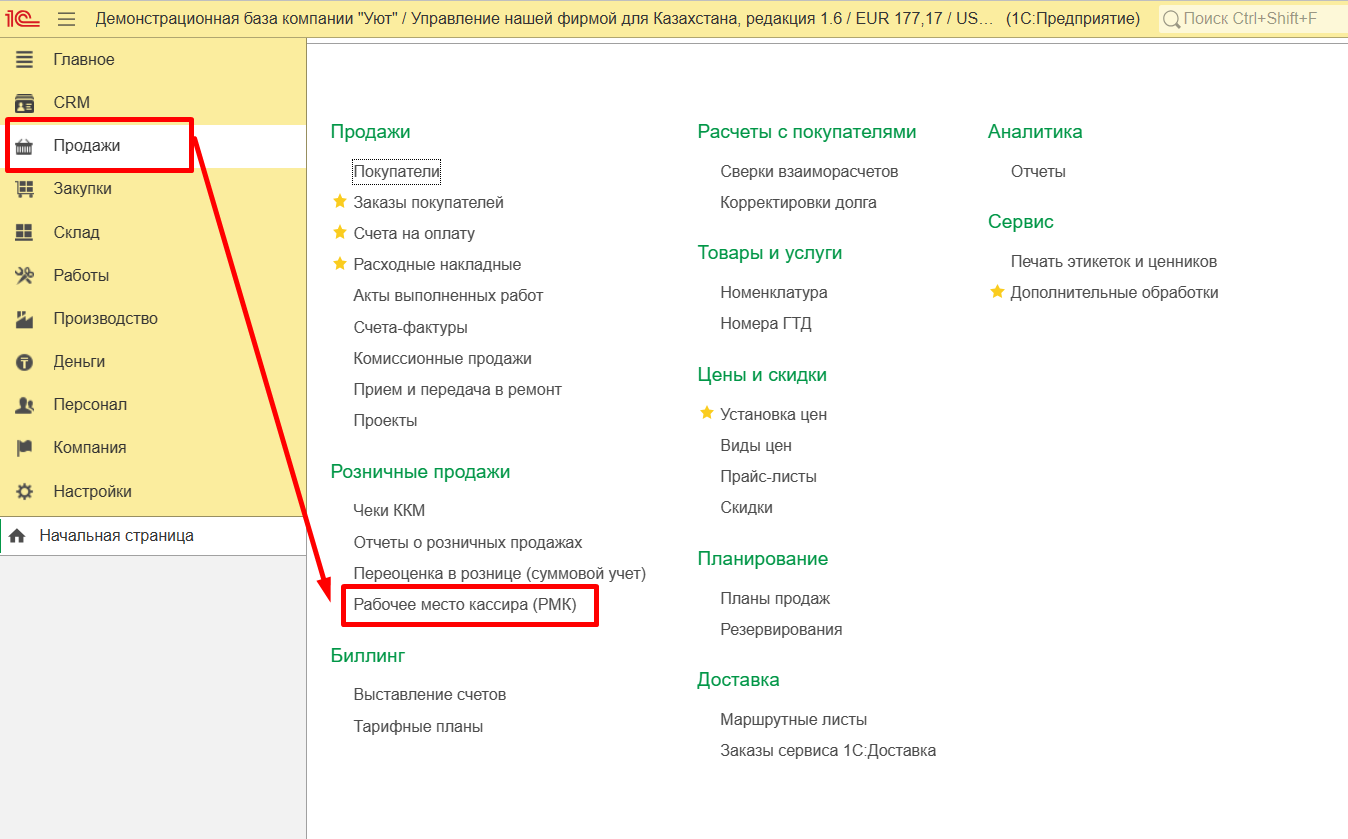Open Отчеты о розничных продажах

tap(468, 542)
